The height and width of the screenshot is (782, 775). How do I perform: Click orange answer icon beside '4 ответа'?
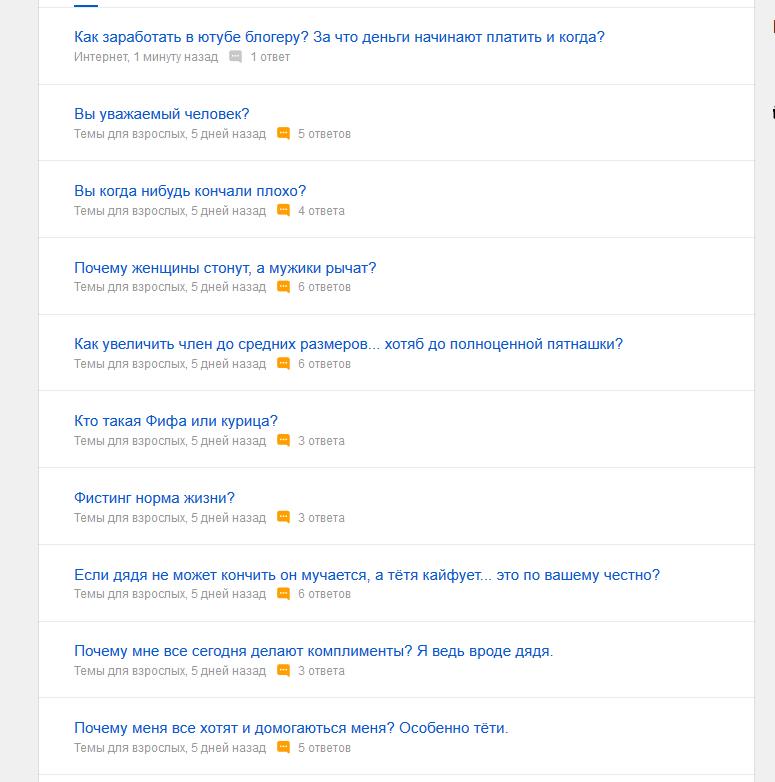tap(283, 210)
